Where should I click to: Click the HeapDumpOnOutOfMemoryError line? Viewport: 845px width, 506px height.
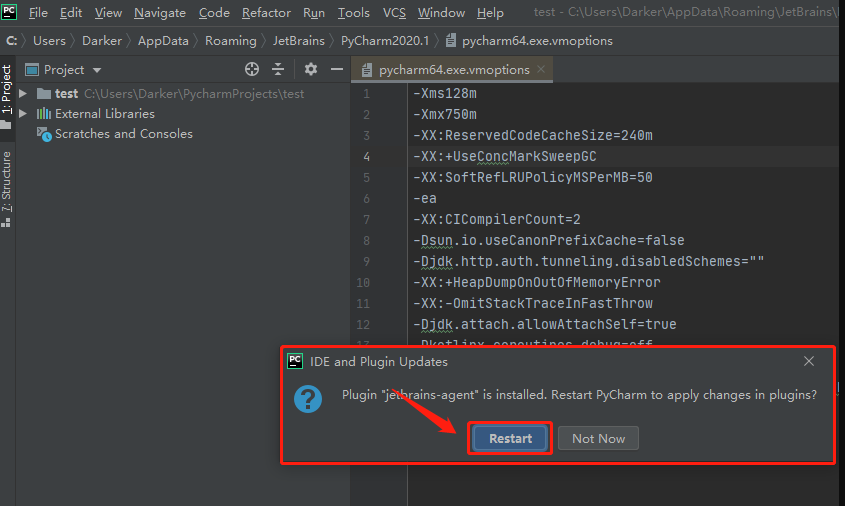(x=536, y=282)
